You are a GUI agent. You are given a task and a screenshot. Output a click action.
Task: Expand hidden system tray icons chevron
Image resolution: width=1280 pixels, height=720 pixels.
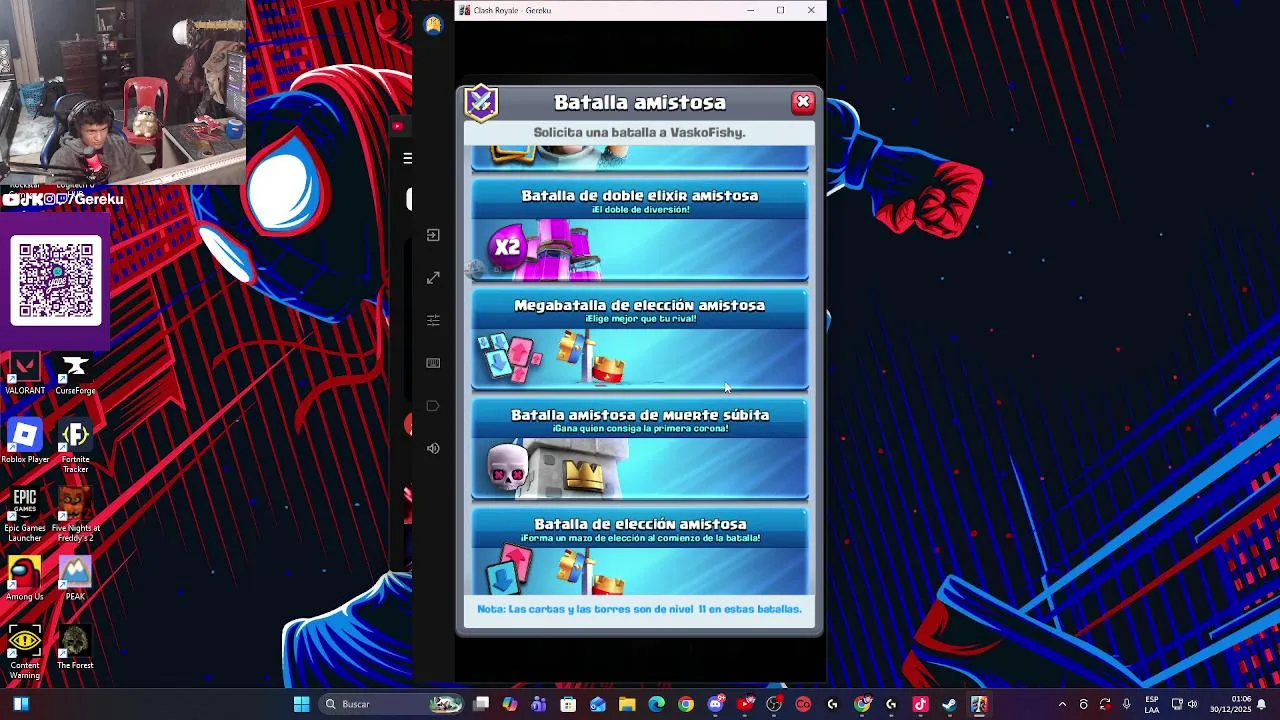click(1062, 704)
